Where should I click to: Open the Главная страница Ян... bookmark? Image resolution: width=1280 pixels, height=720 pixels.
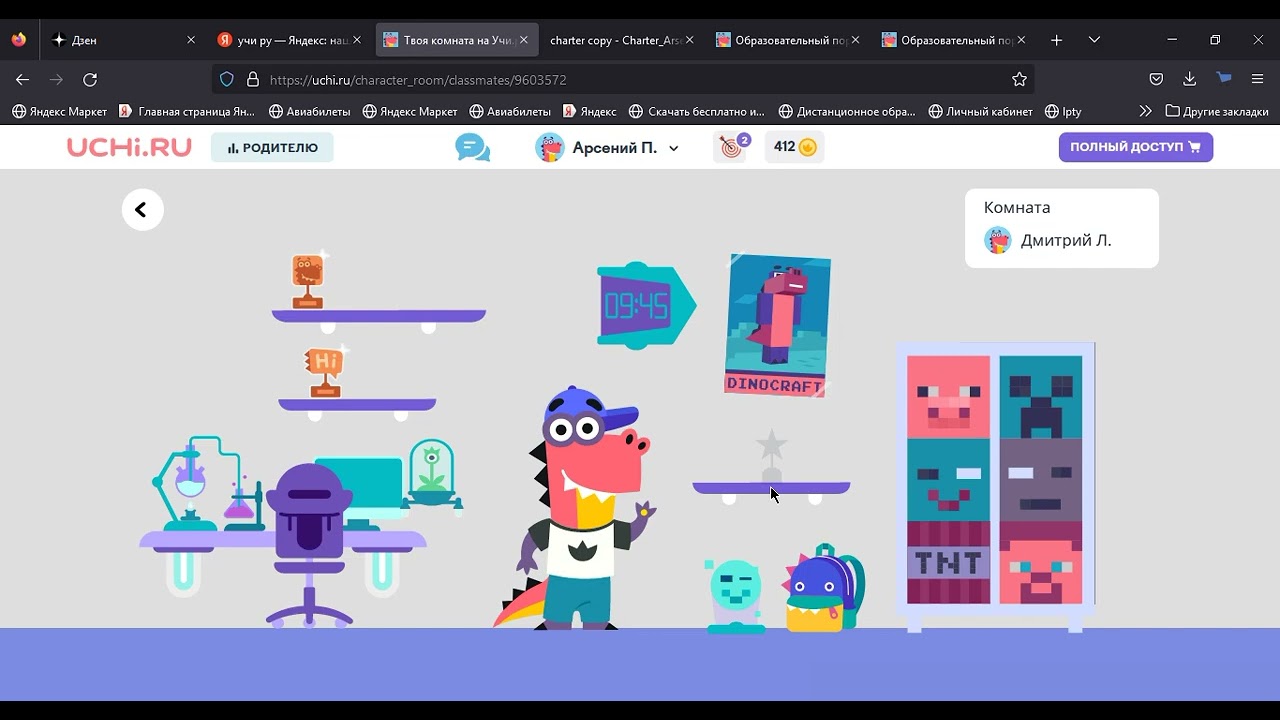pos(186,111)
